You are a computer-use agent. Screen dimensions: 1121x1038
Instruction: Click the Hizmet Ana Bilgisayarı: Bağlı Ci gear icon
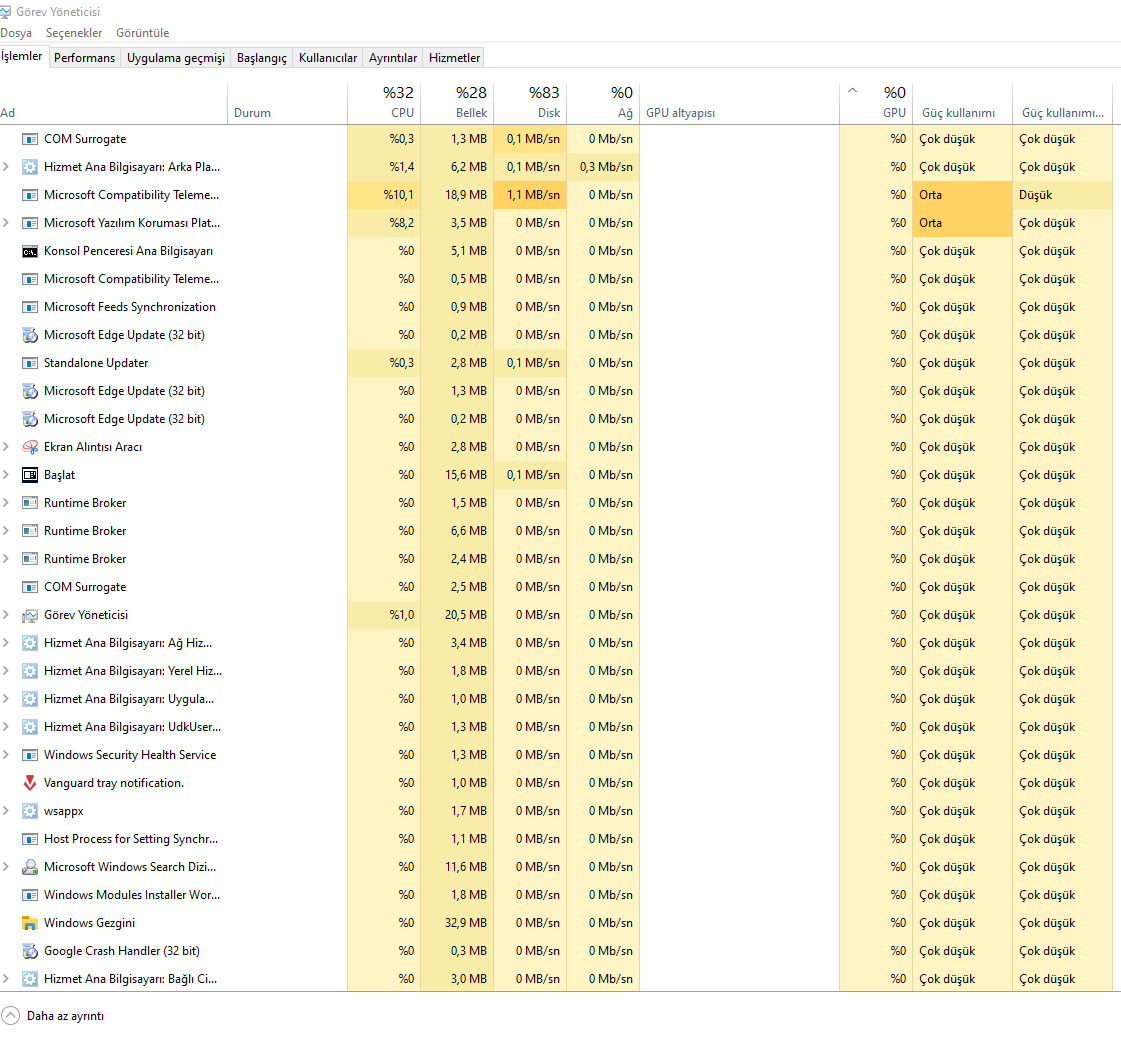[29, 979]
